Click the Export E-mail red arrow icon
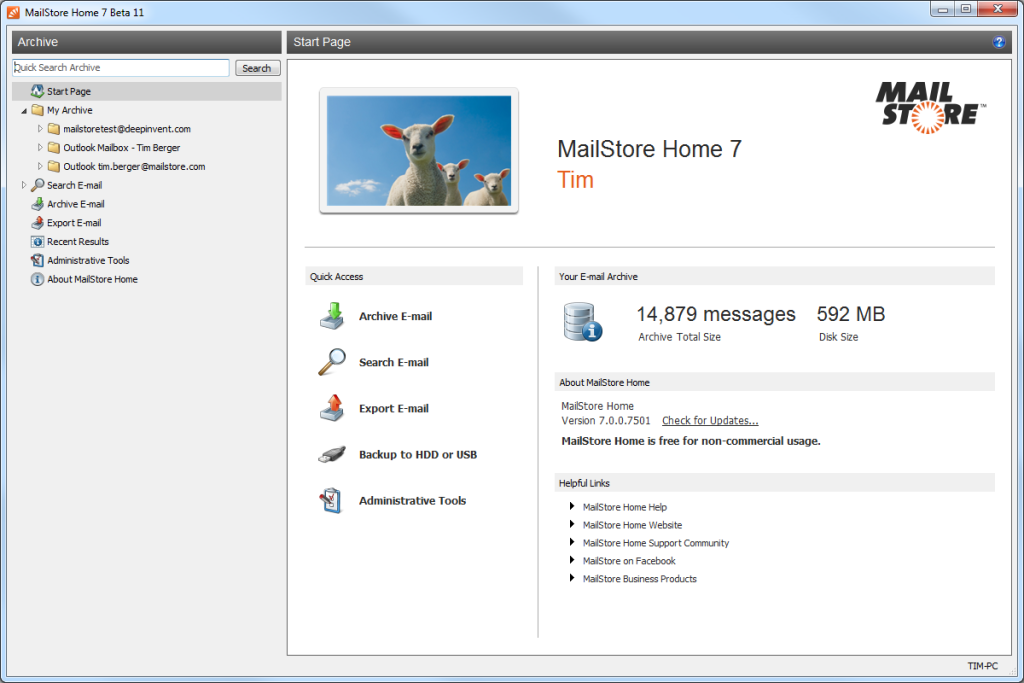Viewport: 1024px width, 683px height. (334, 408)
